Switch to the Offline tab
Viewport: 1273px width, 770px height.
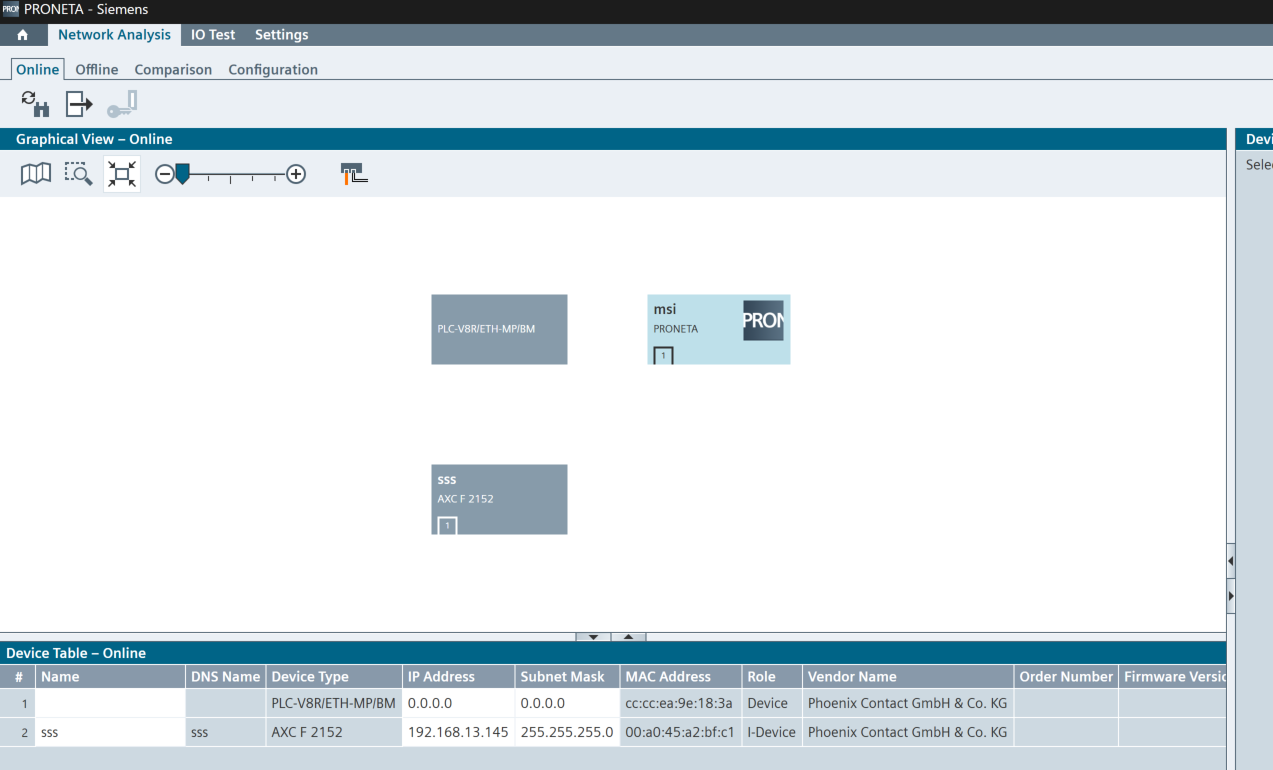click(97, 70)
